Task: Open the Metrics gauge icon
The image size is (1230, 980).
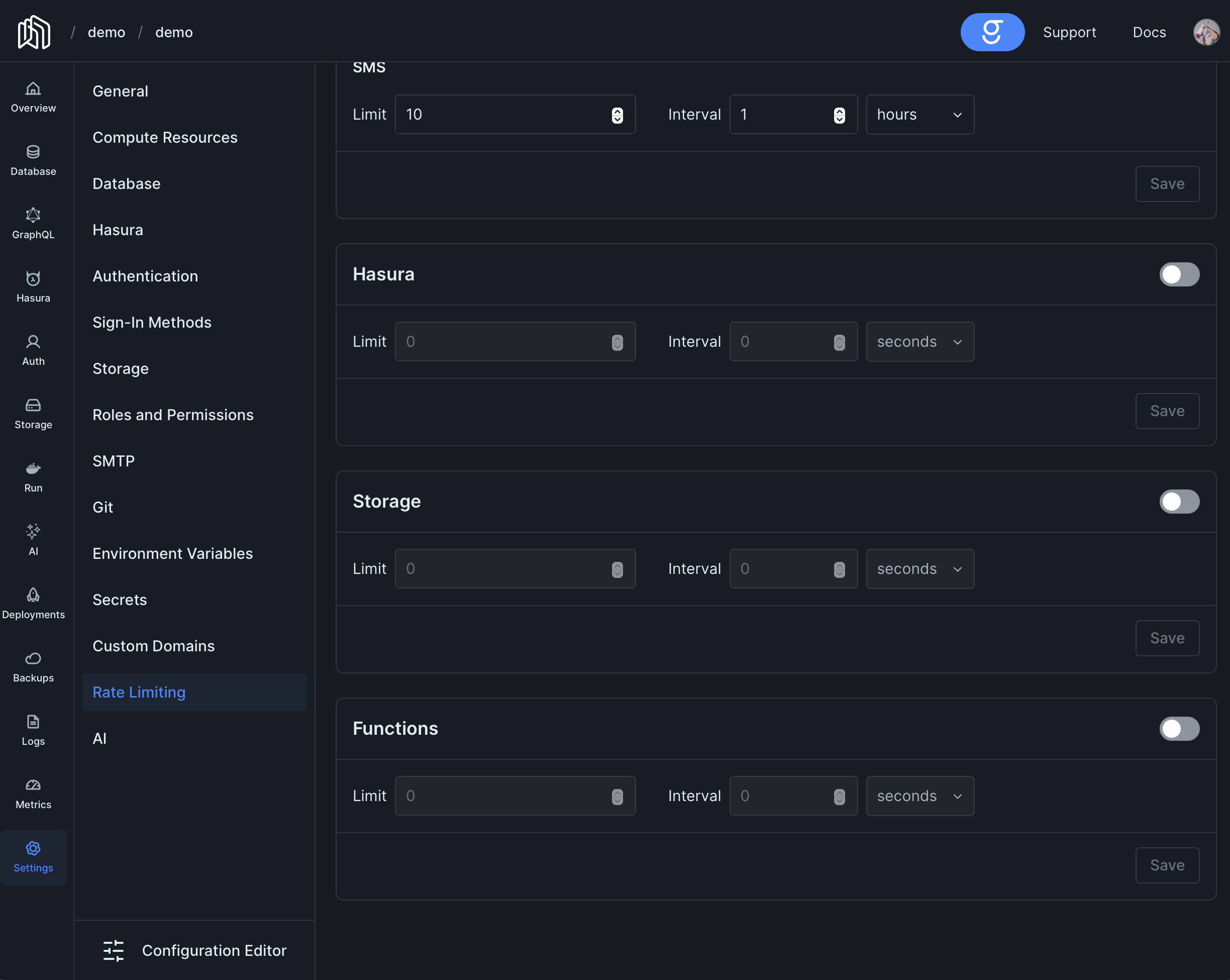Action: 33,794
